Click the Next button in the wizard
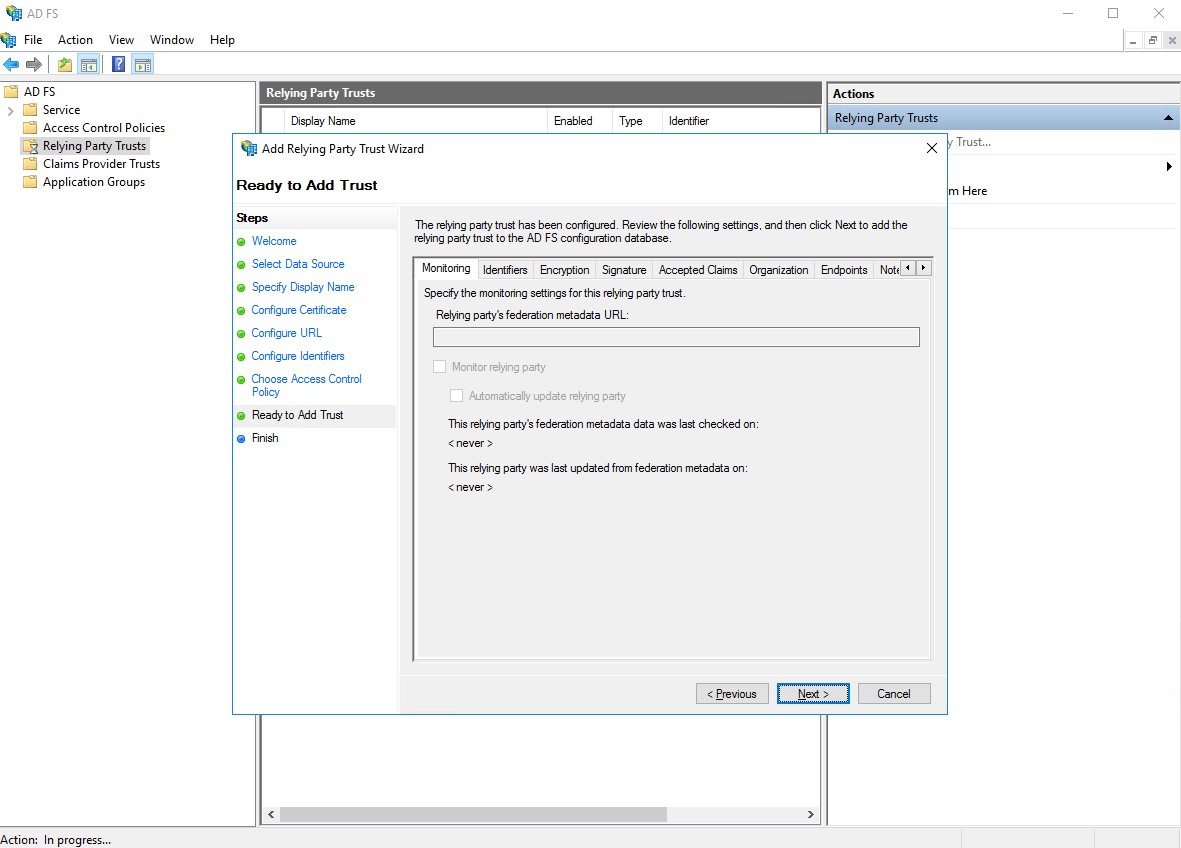This screenshot has width=1181, height=848. point(813,694)
